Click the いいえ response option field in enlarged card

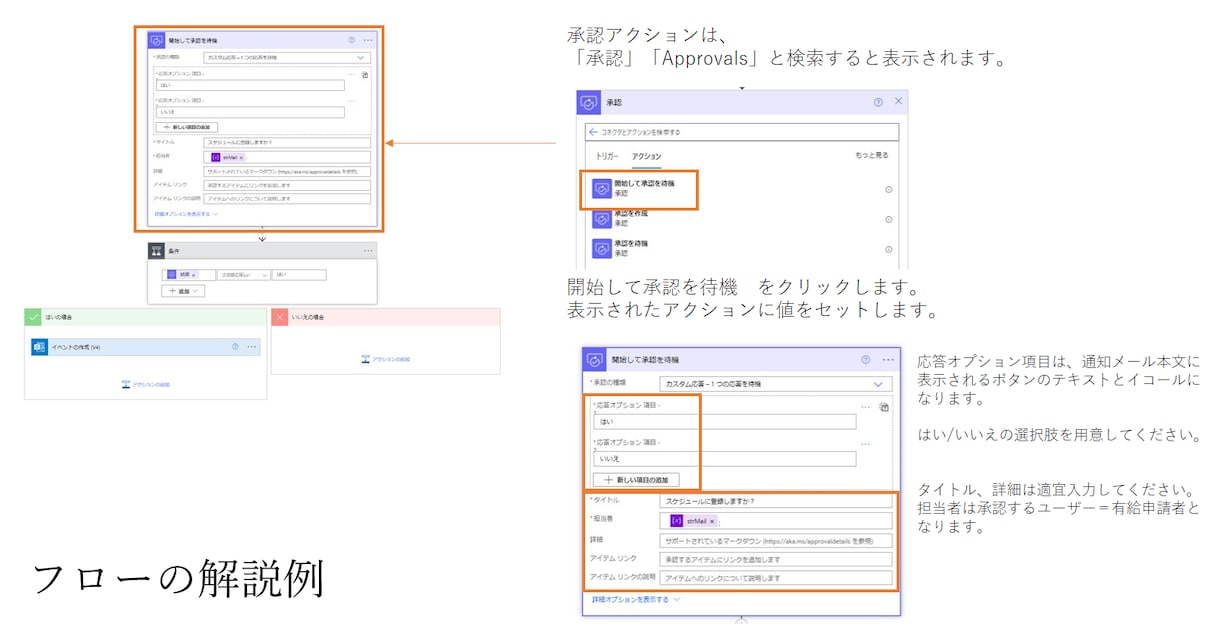pos(725,459)
